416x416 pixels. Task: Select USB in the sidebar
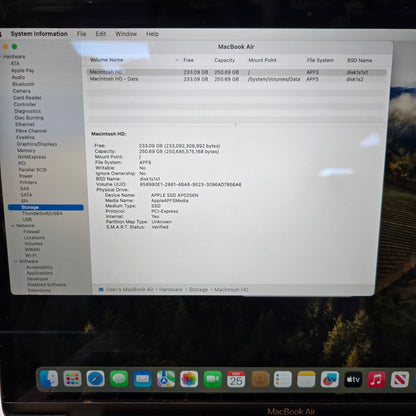(27, 220)
